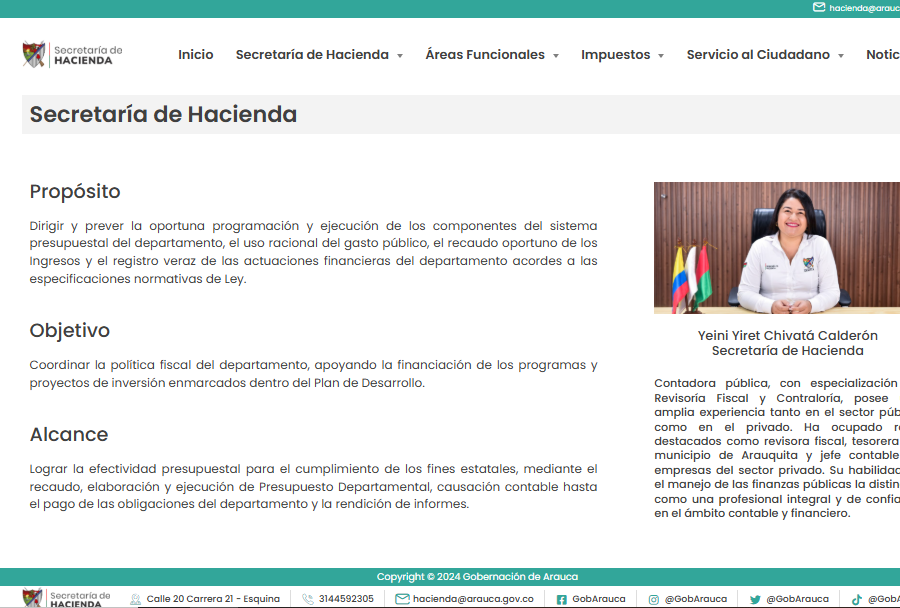
Task: Expand the Servicio al Ciudadano dropdown arrow
Action: click(841, 56)
